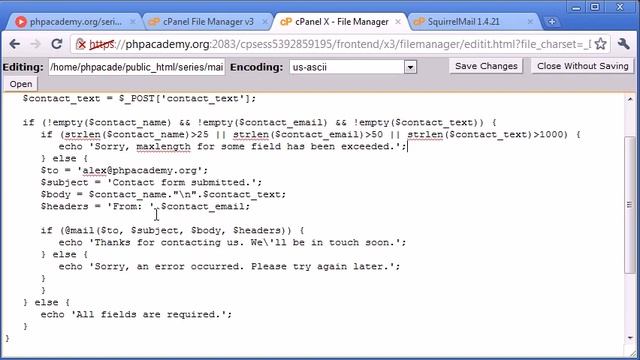The image size is (640, 360).
Task: Click the Editing file path field
Action: (x=137, y=67)
